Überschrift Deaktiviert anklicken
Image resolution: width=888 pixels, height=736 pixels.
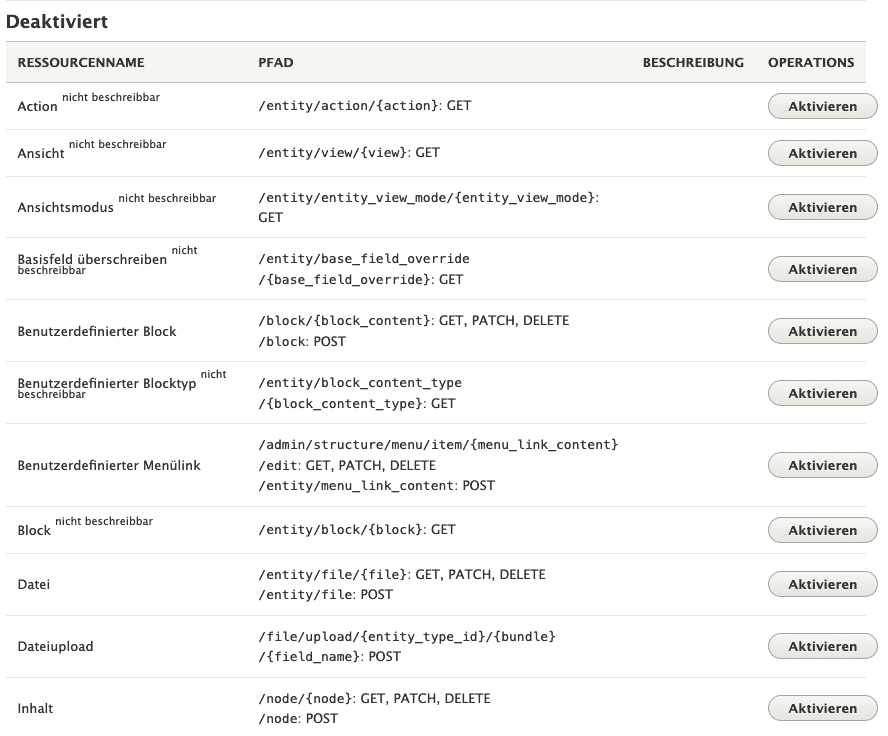click(x=45, y=21)
